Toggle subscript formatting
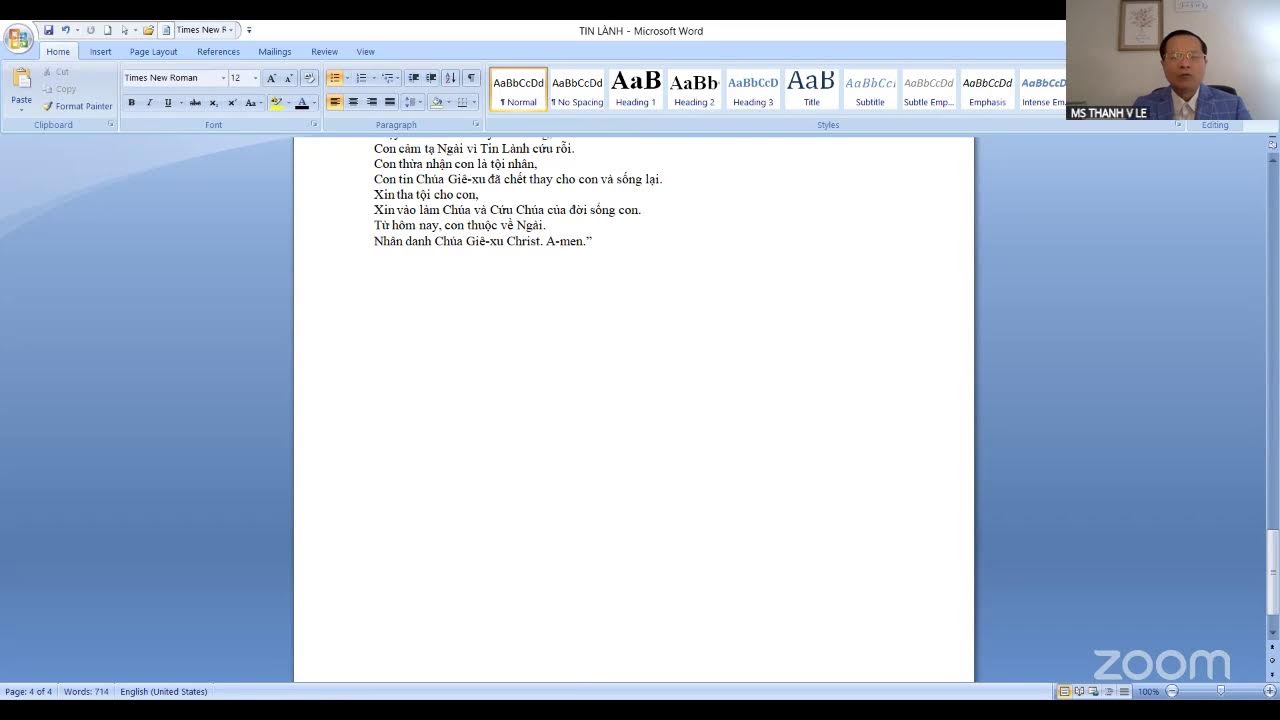This screenshot has width=1280, height=720. [213, 102]
